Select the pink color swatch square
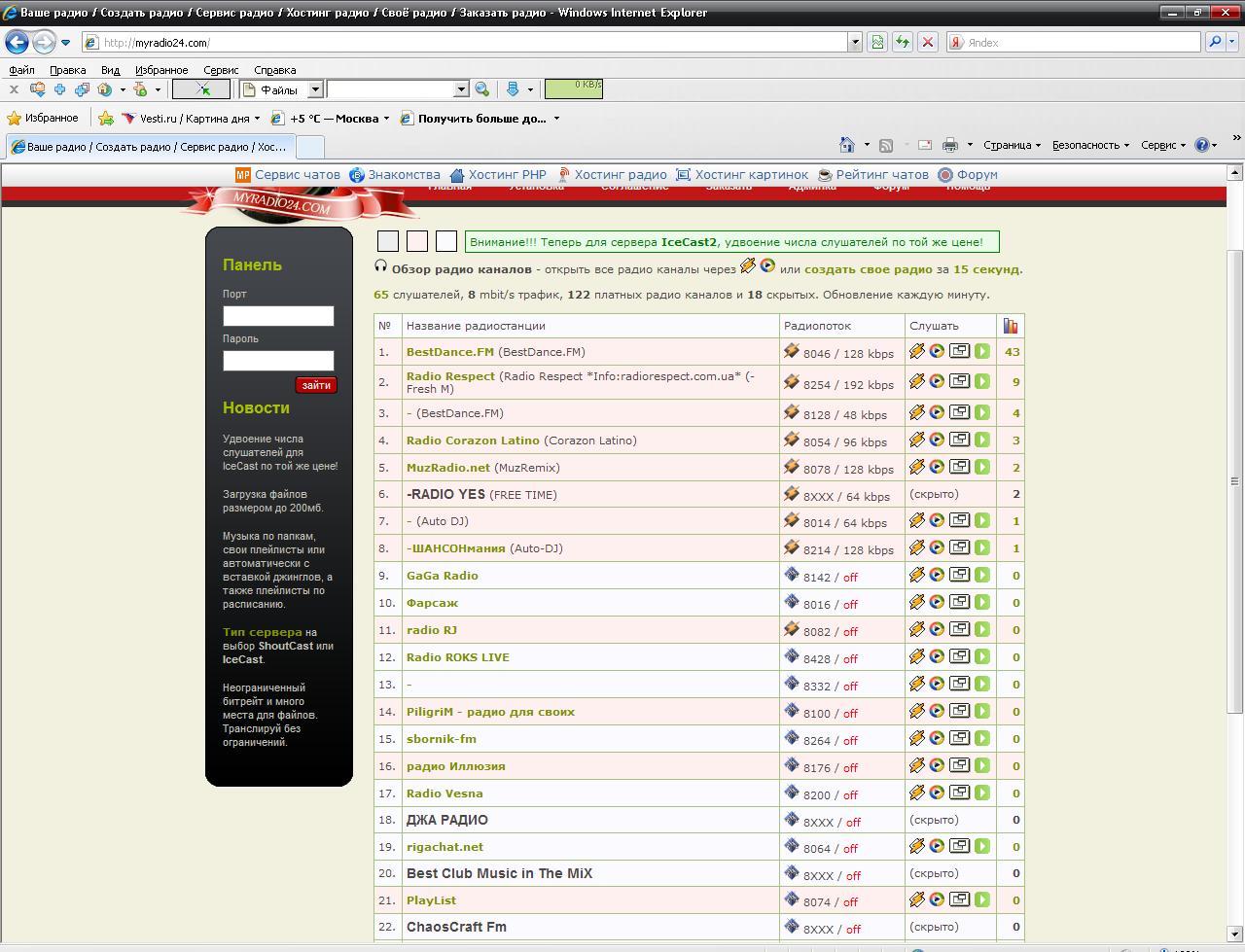 (x=417, y=241)
